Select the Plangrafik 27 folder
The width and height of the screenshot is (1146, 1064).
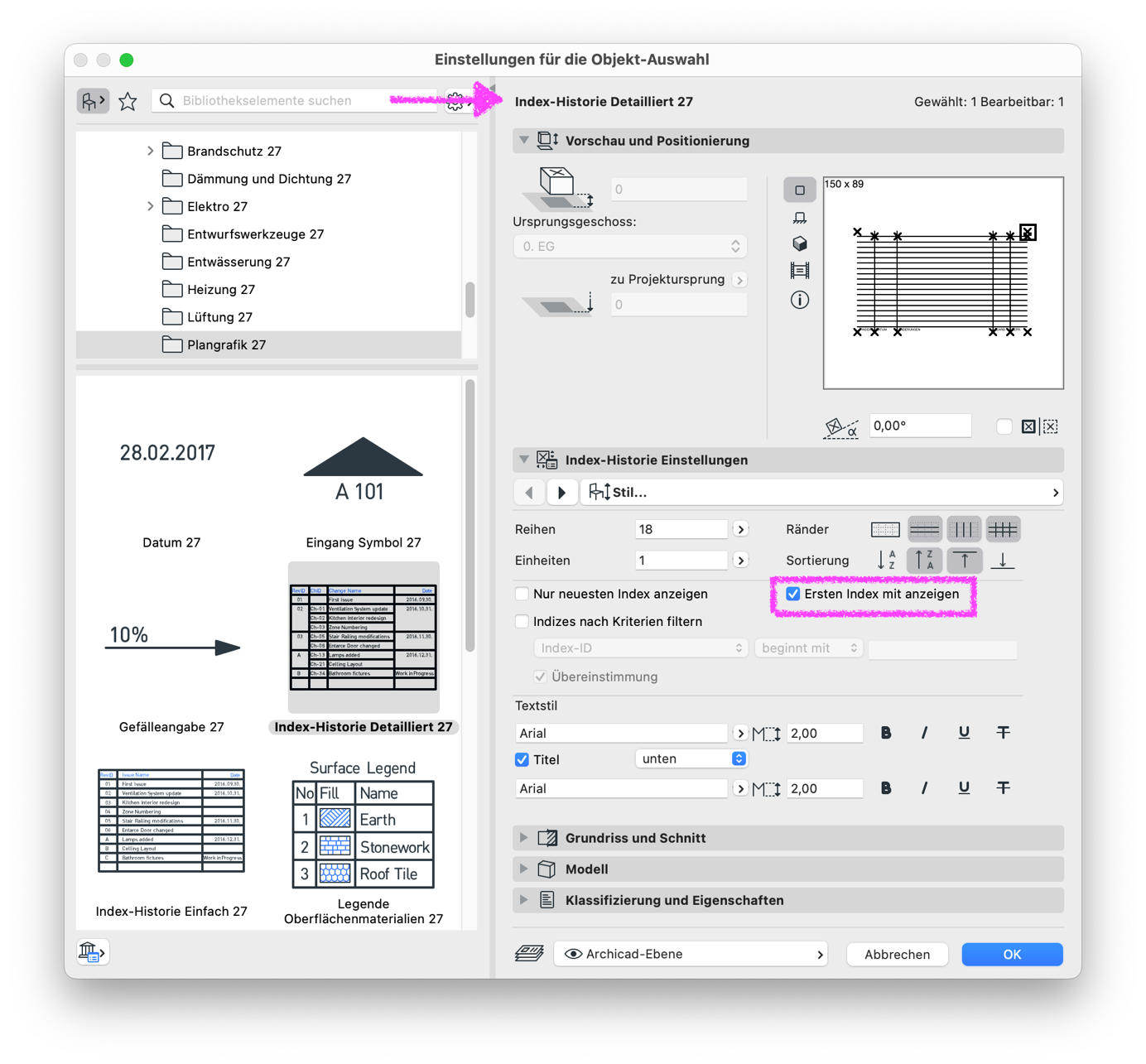coord(268,344)
